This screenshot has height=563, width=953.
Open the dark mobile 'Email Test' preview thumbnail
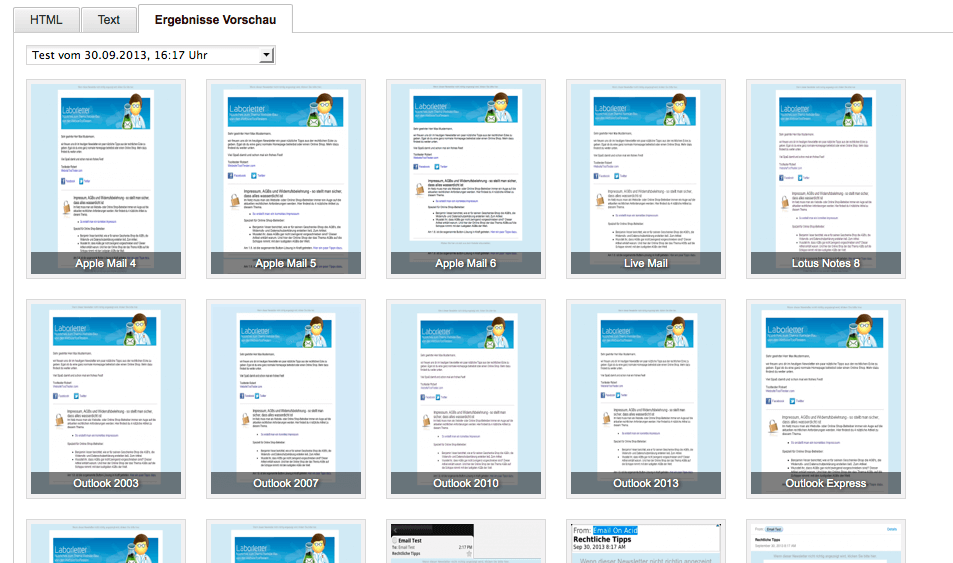[466, 541]
